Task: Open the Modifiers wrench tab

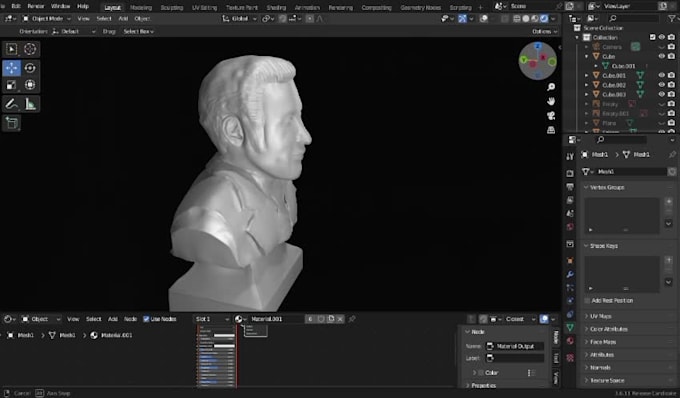Action: pyautogui.click(x=570, y=274)
